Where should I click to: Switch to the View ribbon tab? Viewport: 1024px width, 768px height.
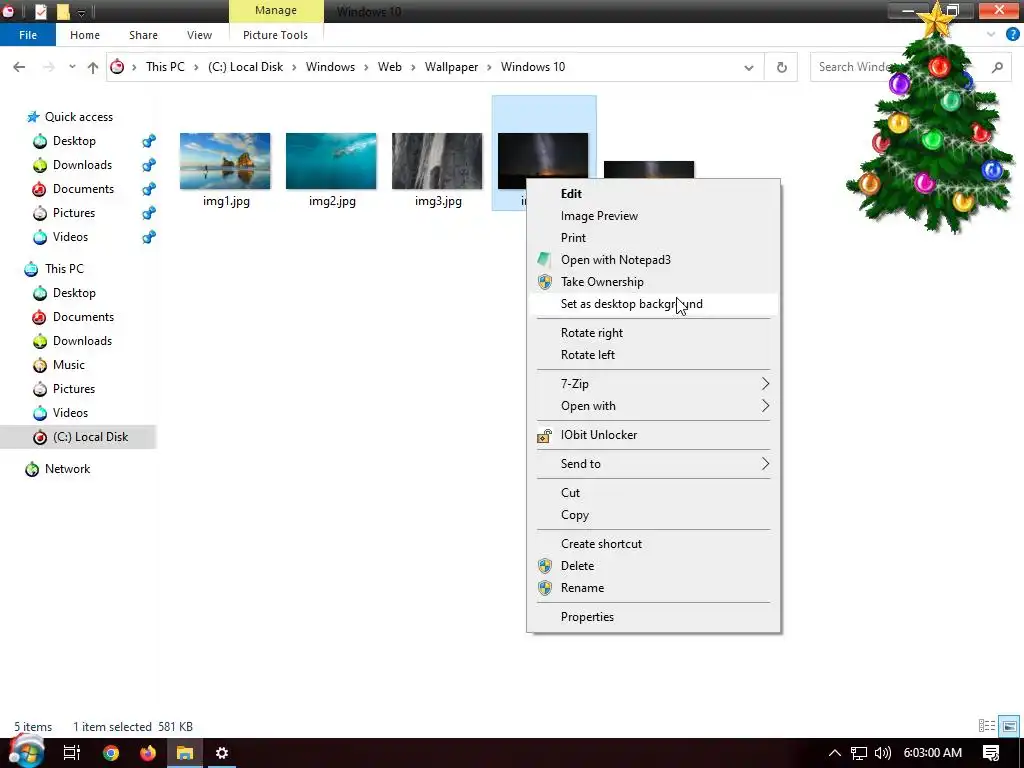click(199, 35)
